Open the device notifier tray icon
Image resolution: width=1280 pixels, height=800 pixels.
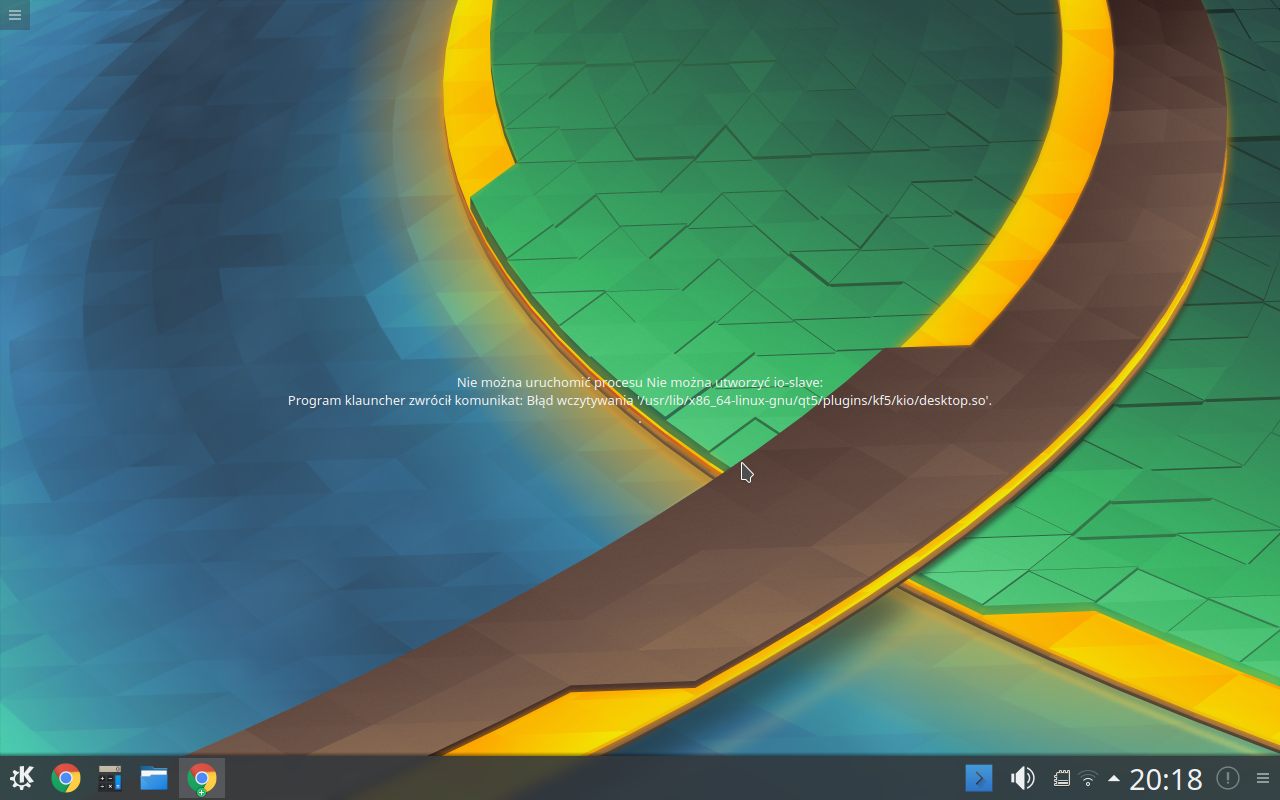coord(1062,778)
